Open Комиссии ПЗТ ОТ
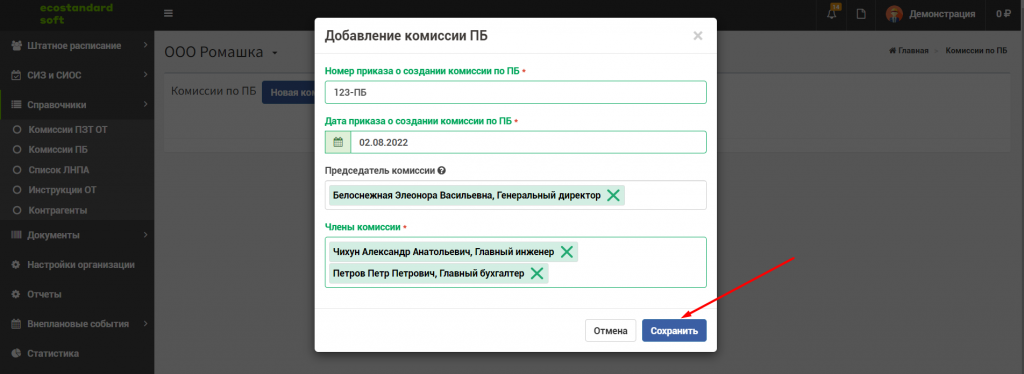The image size is (1024, 374). tap(68, 129)
